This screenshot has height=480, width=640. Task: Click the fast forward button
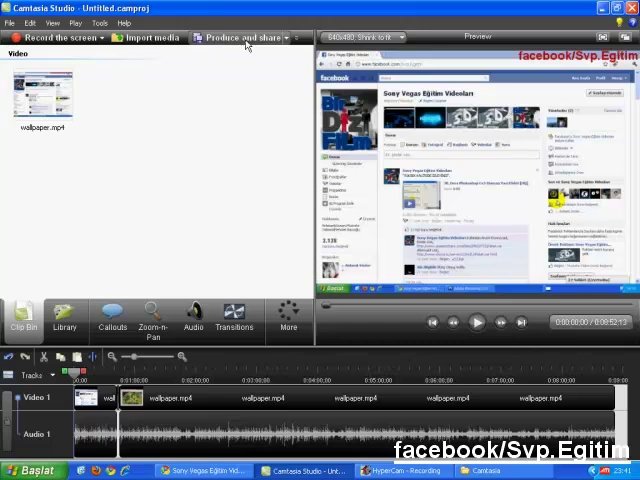tap(501, 322)
